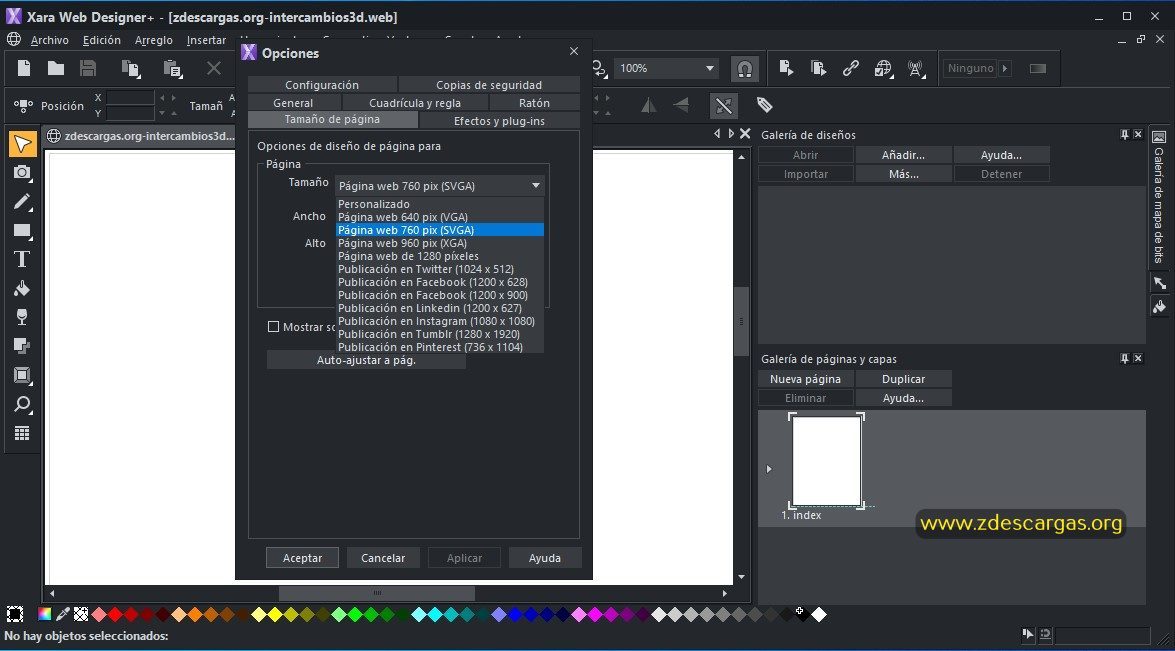Pin the Galería de diseños panel

coord(1124,134)
